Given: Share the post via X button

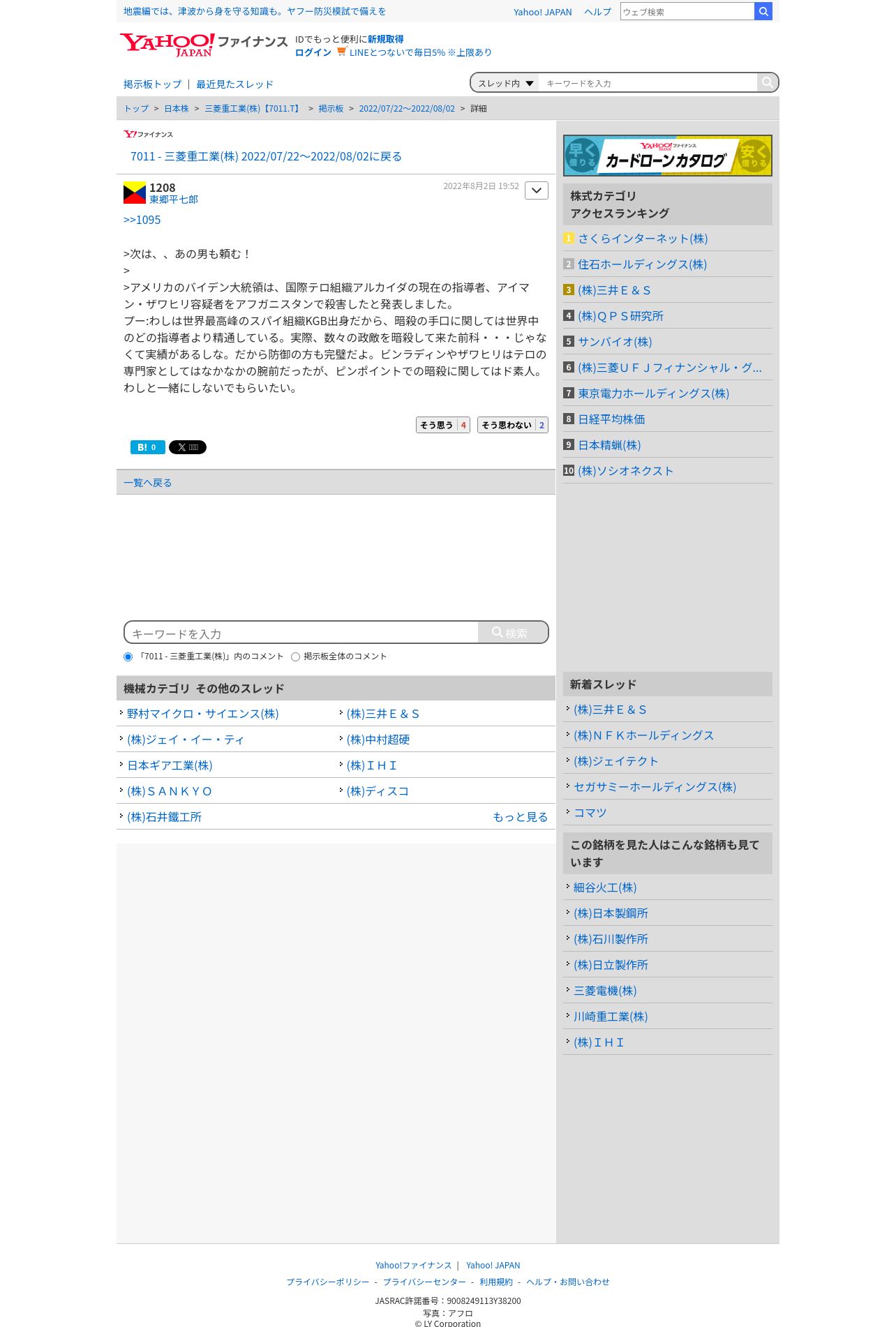Looking at the screenshot, I should 188,447.
